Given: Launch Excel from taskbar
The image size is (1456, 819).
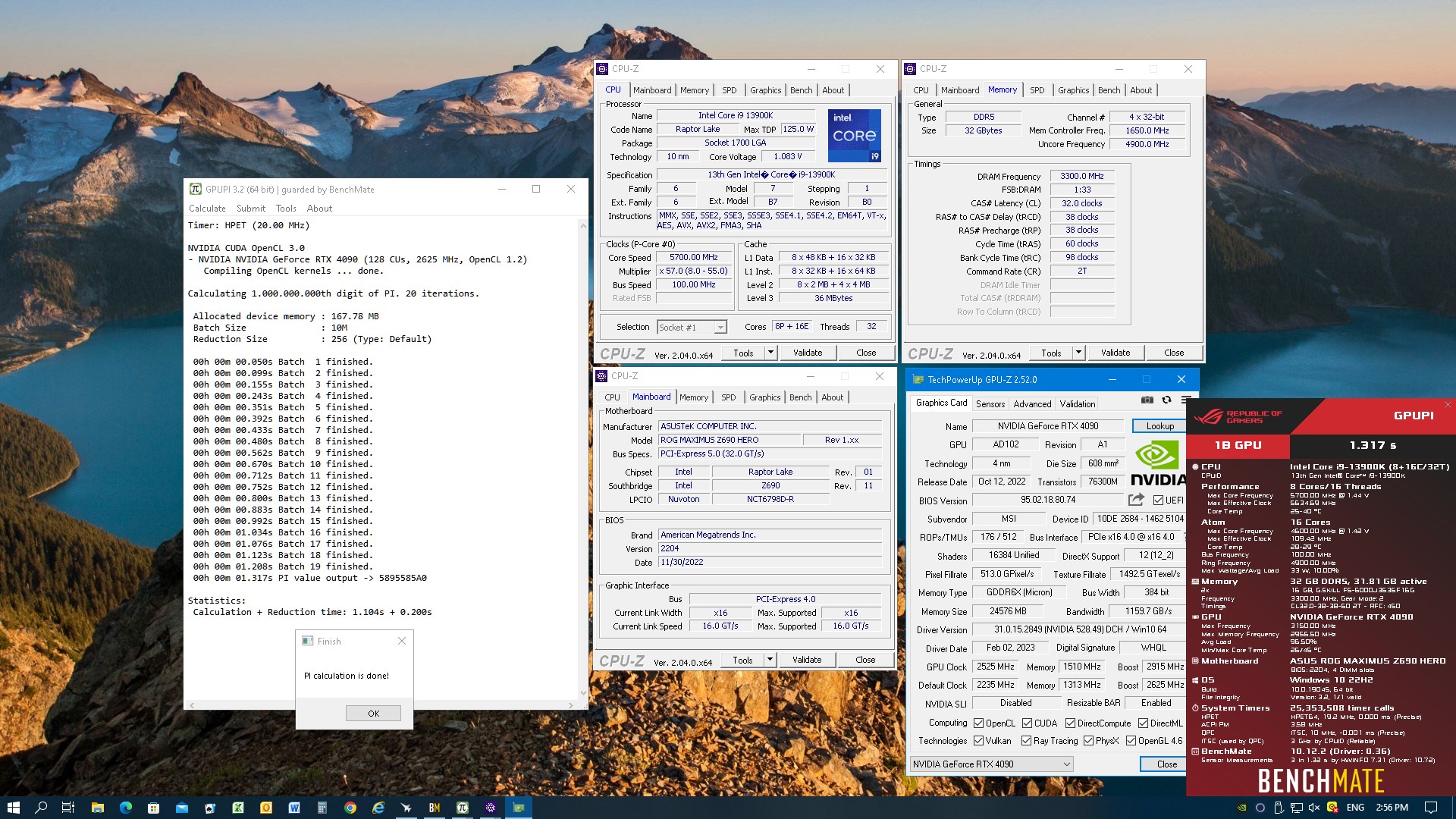Looking at the screenshot, I should (x=237, y=808).
